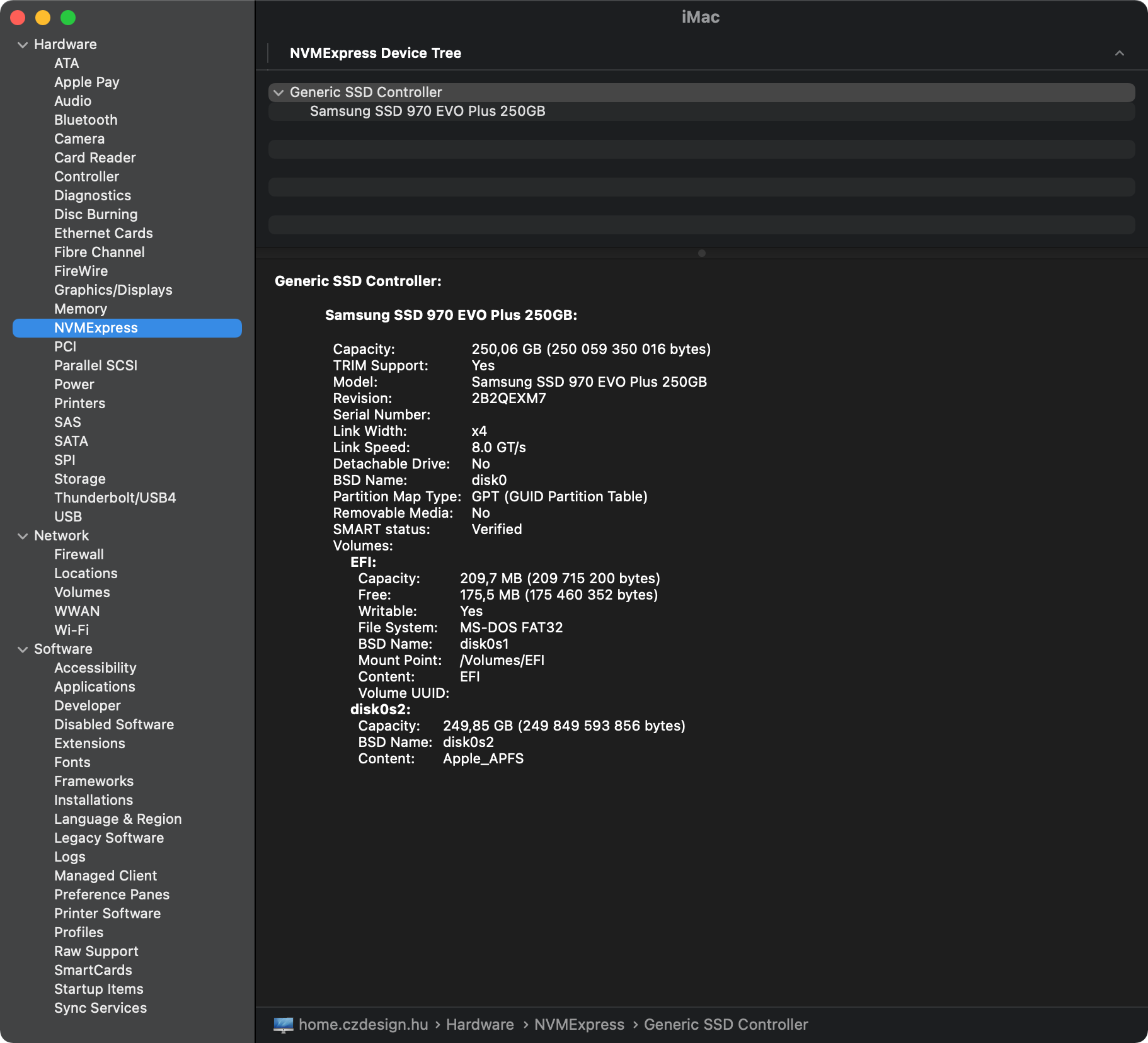Click Generic SSD Controller in path bar
This screenshot has height=1043, width=1148.
pos(726,1025)
